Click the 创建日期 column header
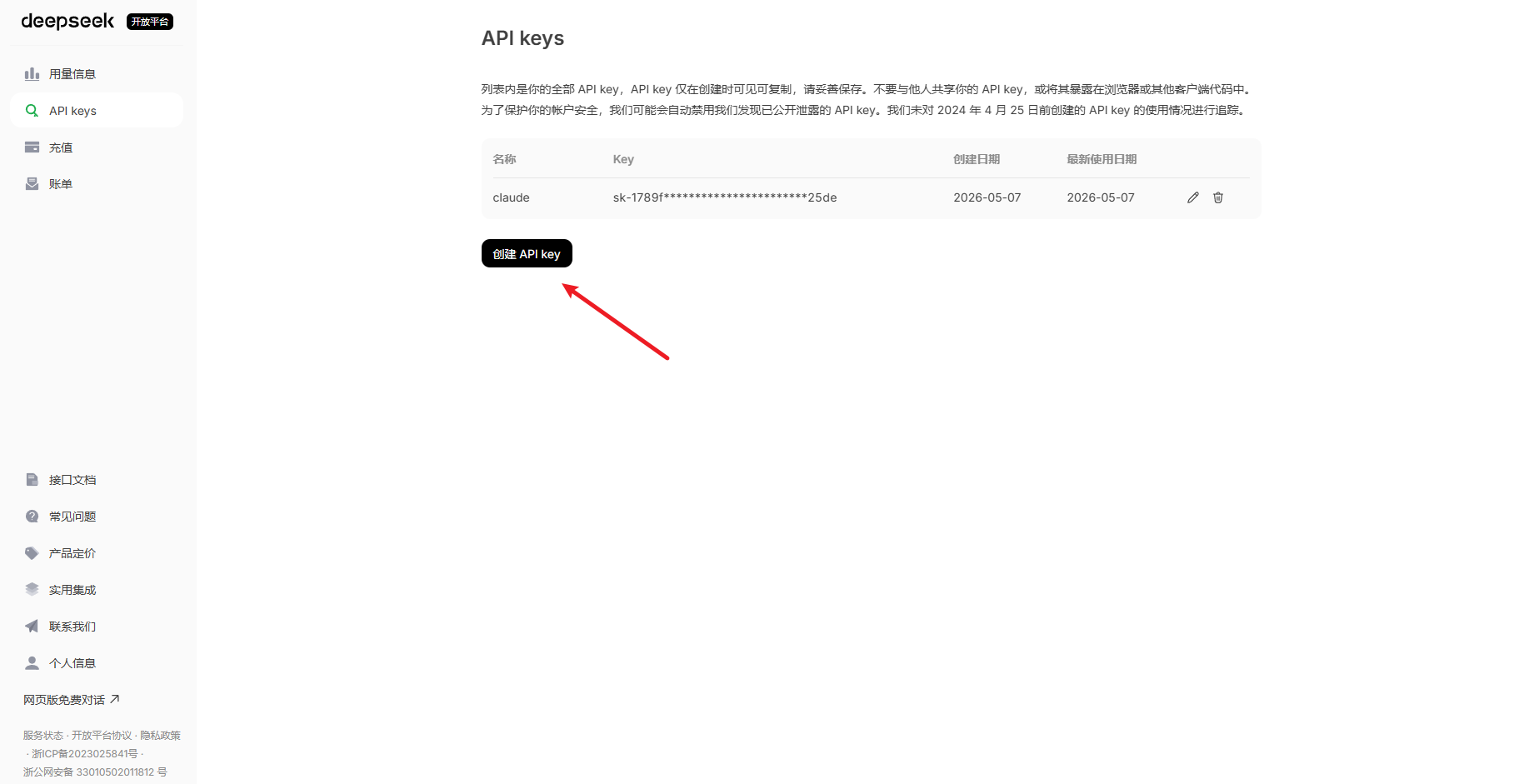This screenshot has height=784, width=1524. 977,159
